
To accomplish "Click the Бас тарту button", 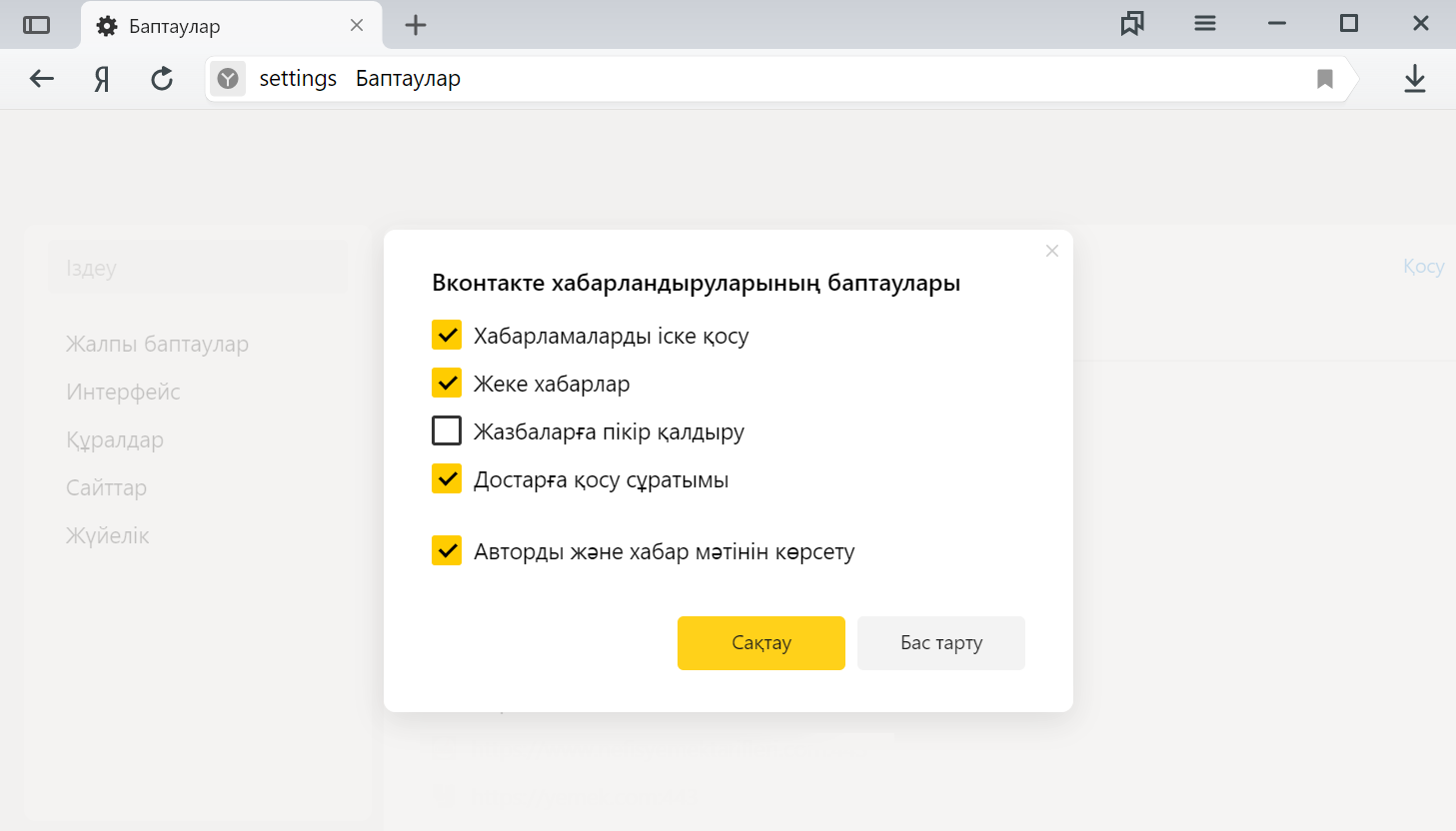I will pos(941,643).
